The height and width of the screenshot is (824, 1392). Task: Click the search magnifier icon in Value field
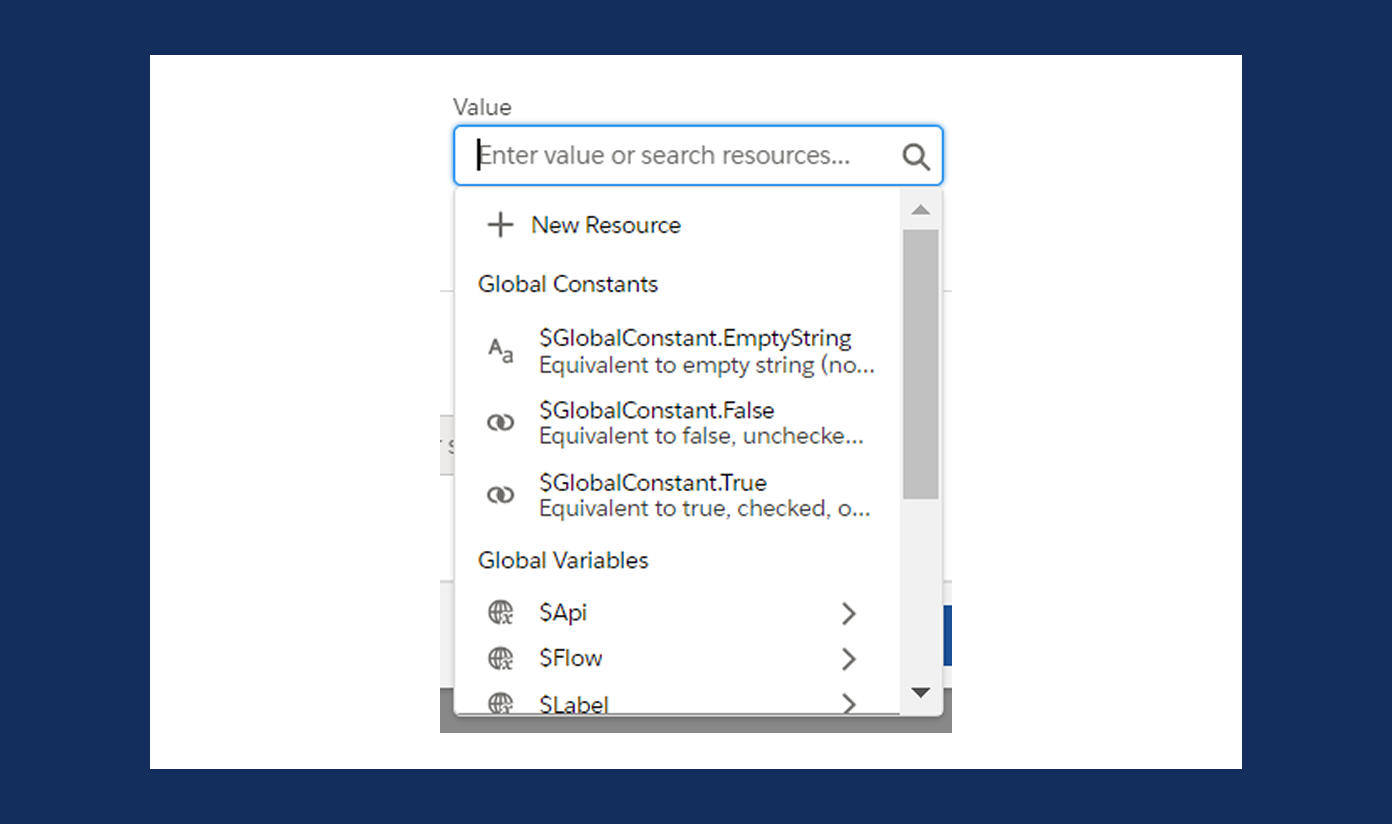[x=916, y=156]
